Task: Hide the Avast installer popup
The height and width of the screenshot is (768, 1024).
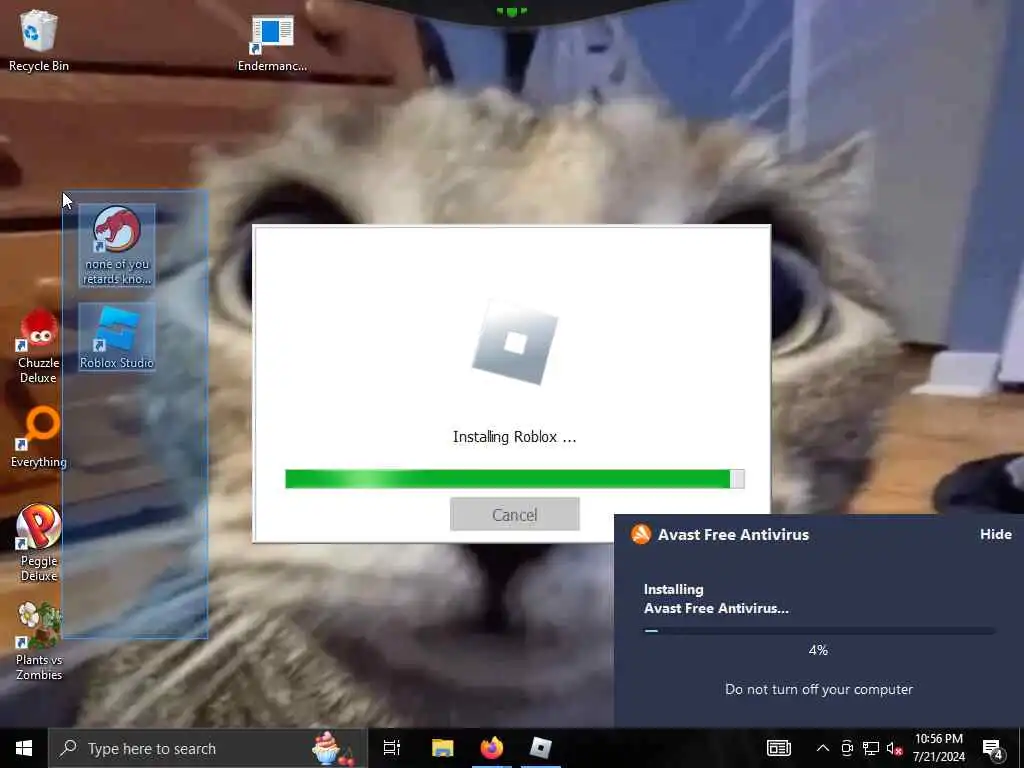Action: coord(995,534)
